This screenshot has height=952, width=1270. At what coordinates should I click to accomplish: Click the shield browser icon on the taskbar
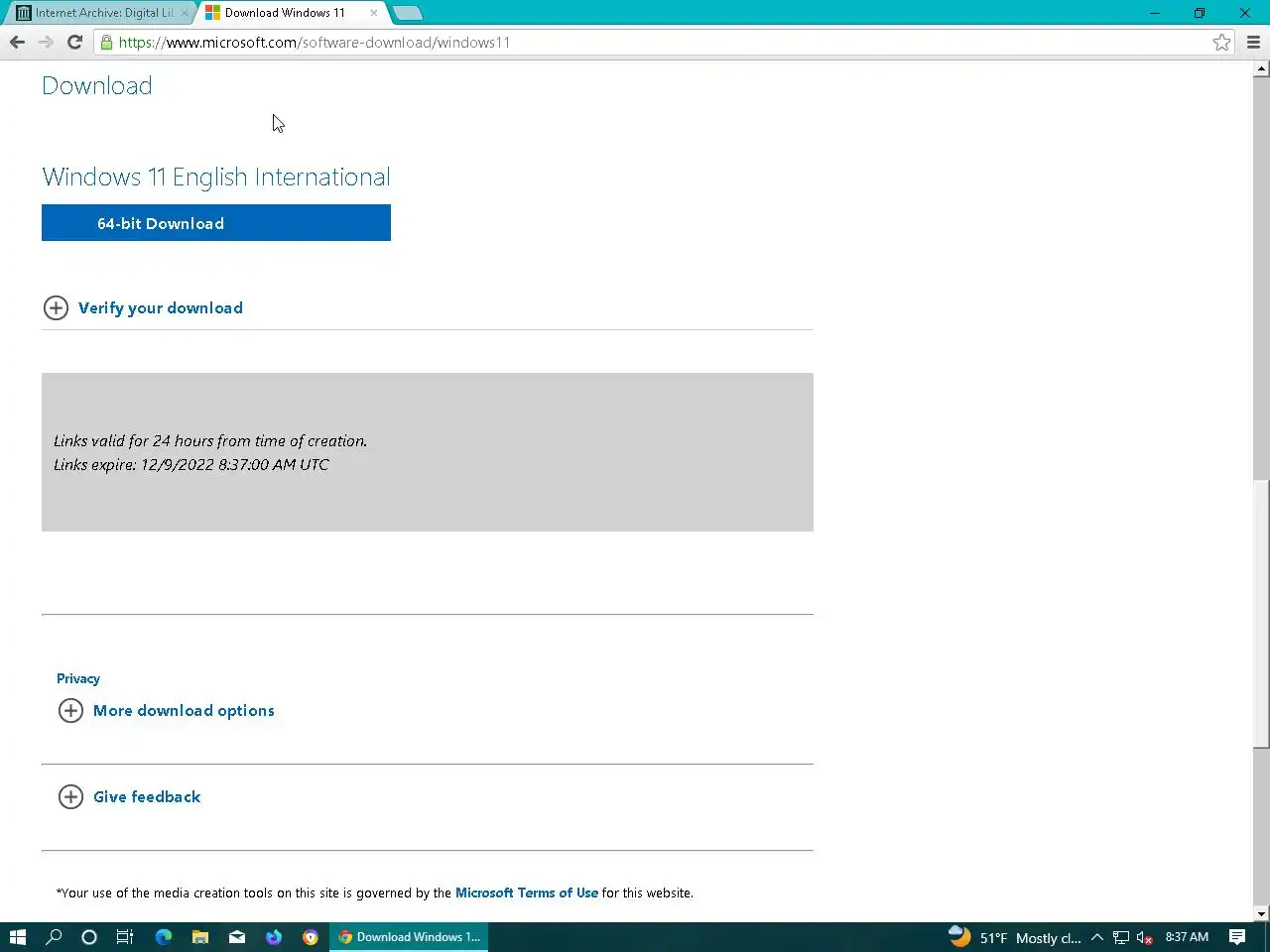click(311, 937)
